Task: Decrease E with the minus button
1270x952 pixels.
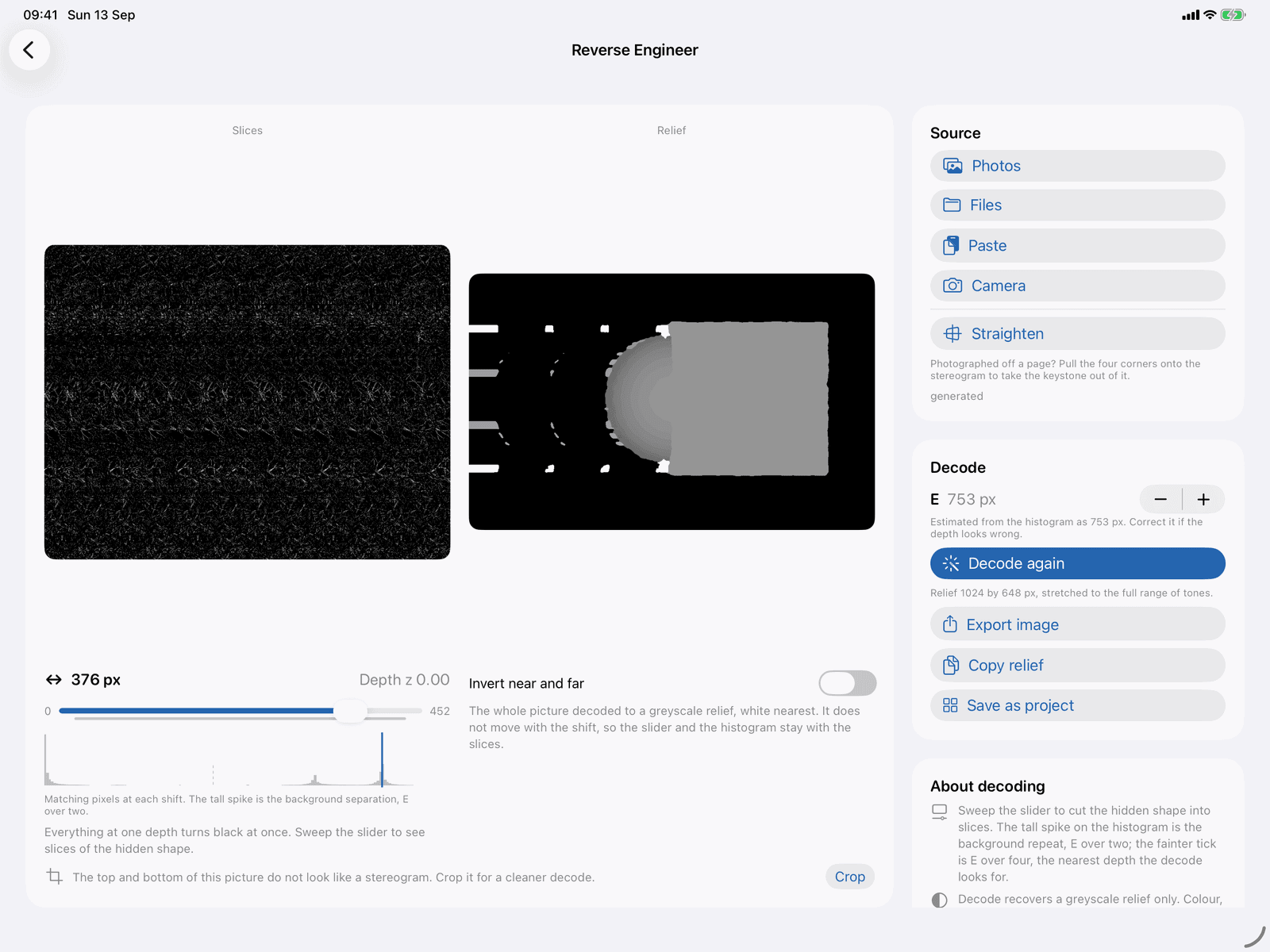Action: coord(1160,499)
